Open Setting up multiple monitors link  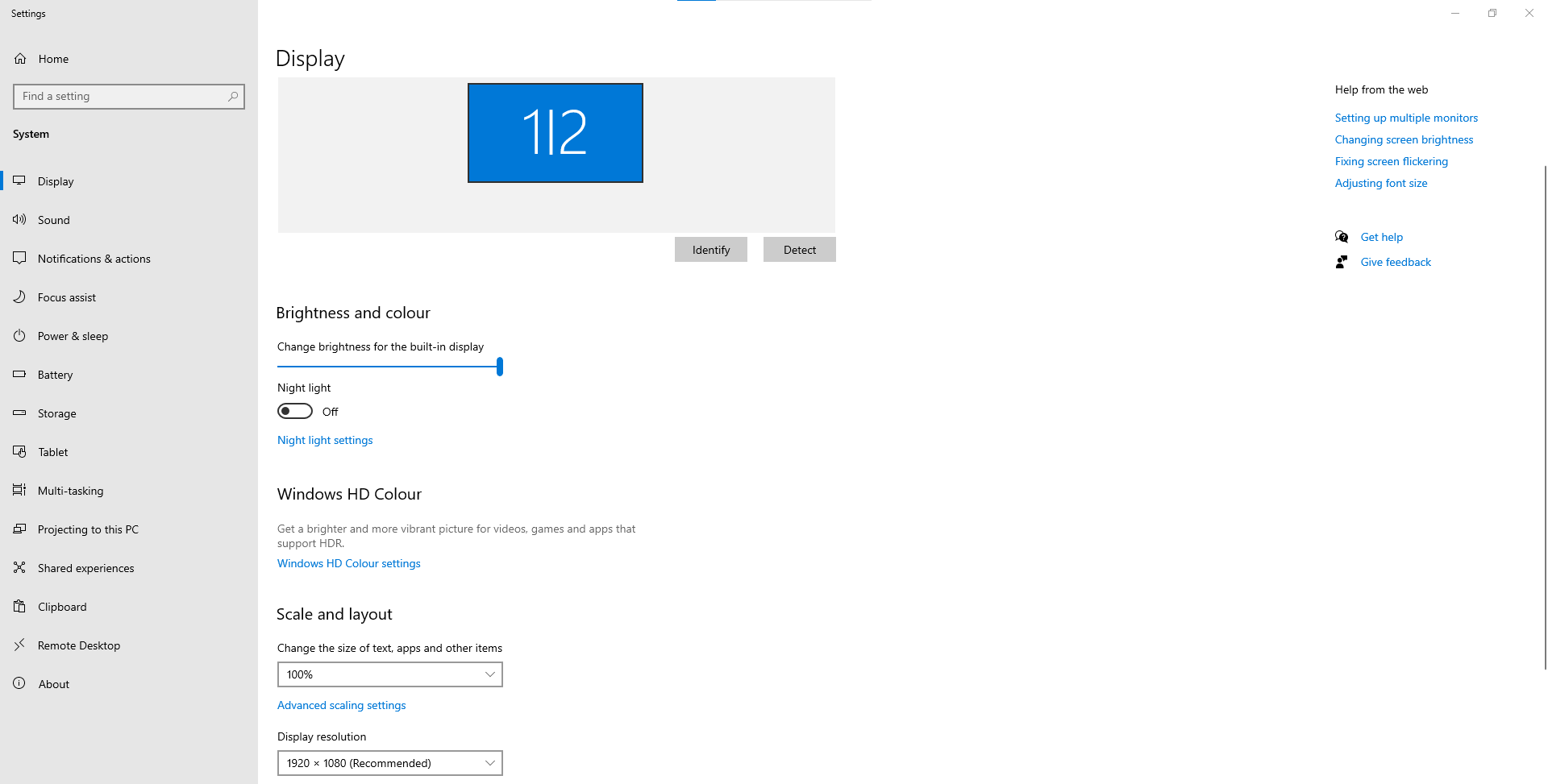tap(1406, 118)
